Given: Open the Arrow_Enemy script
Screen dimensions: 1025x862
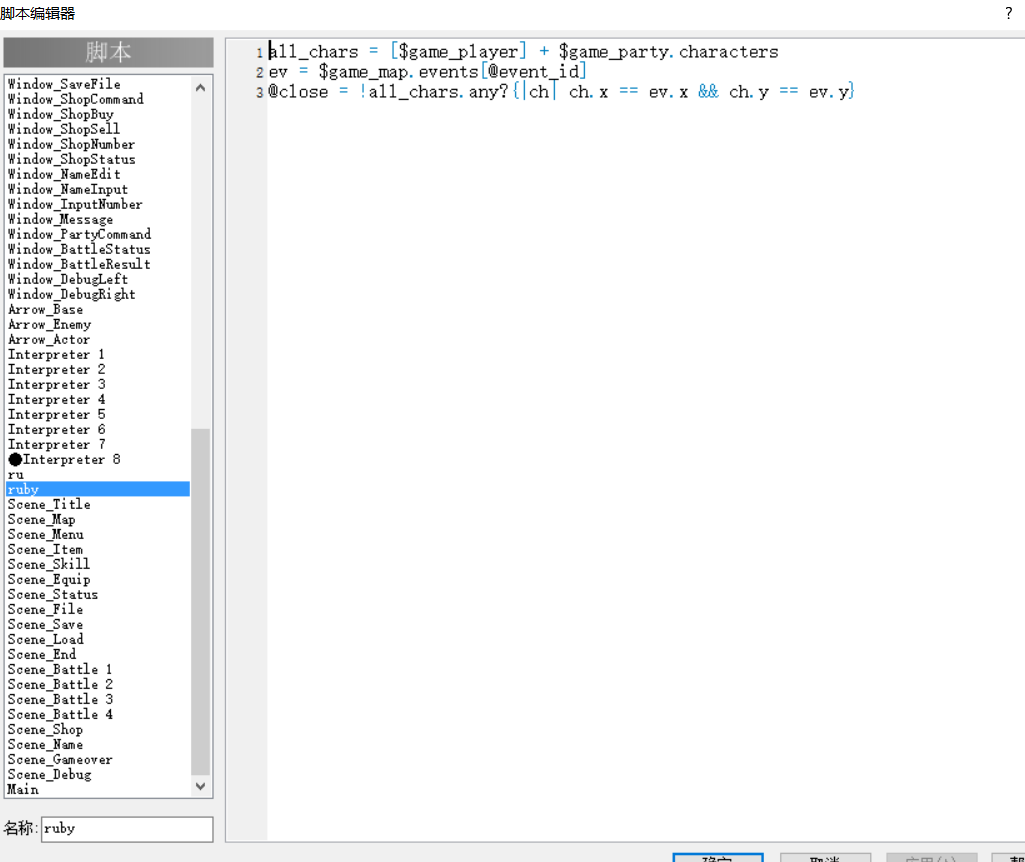Looking at the screenshot, I should [50, 325].
